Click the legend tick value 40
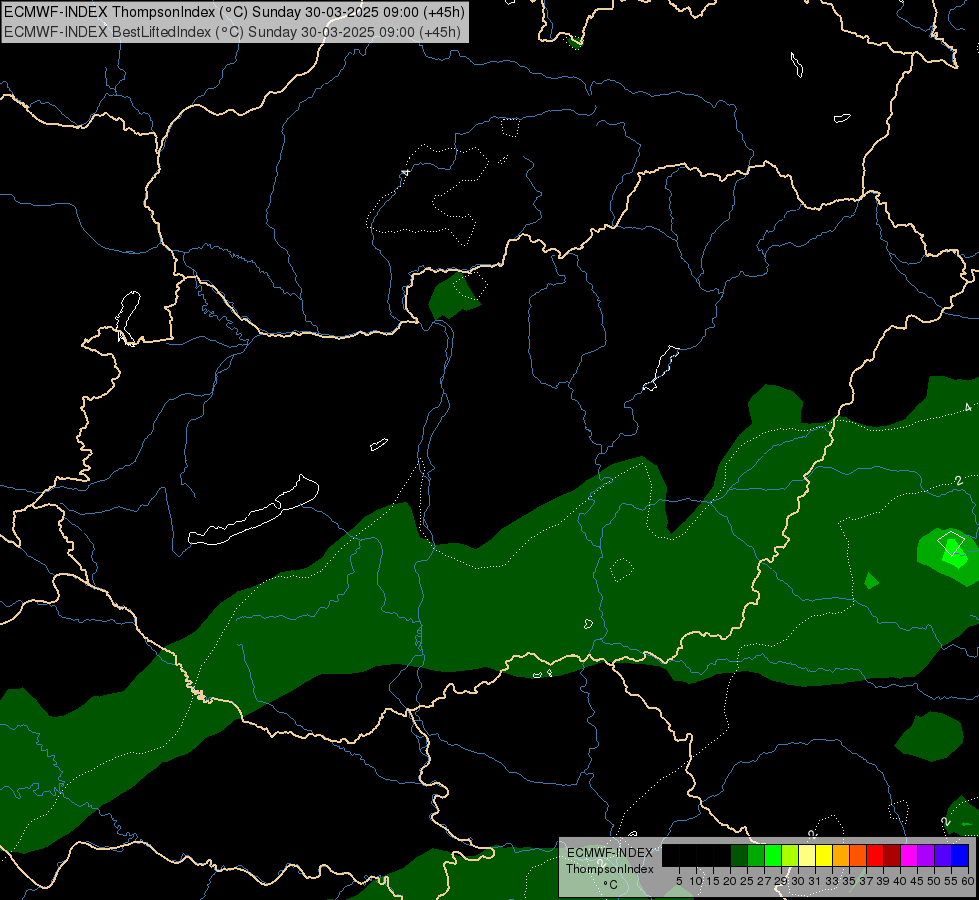979x900 pixels. point(900,881)
